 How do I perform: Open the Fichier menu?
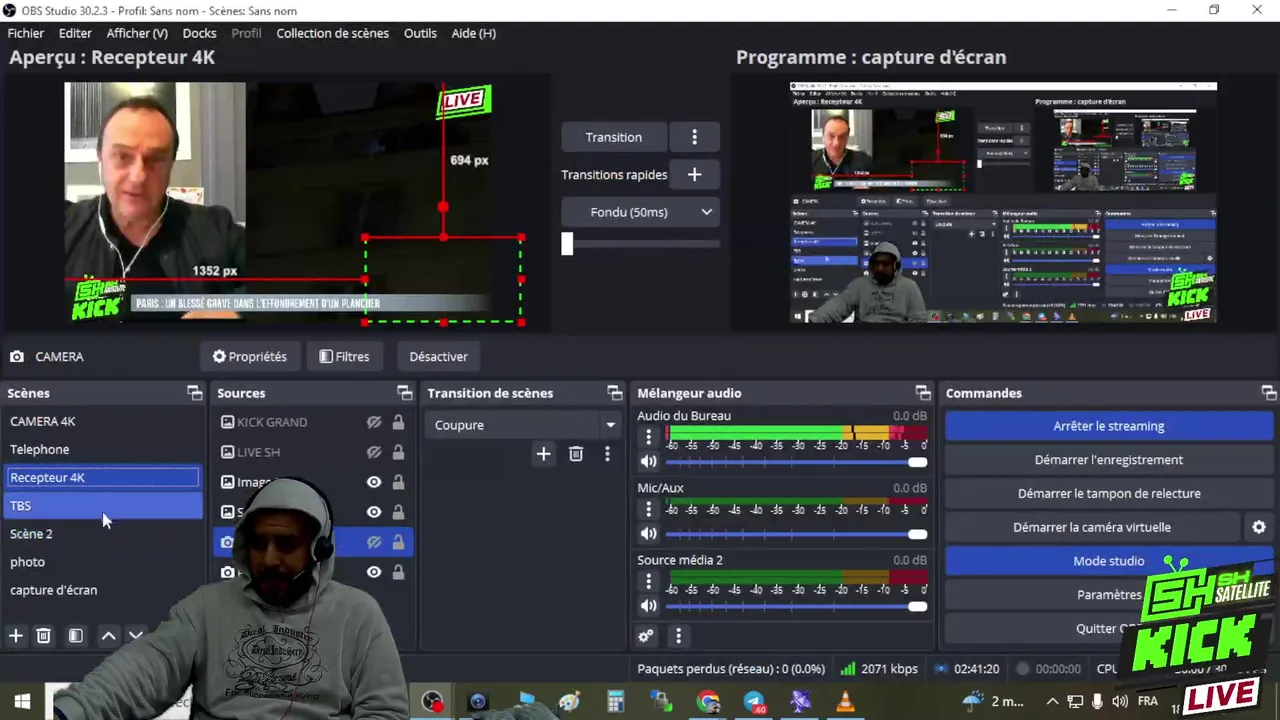(26, 33)
